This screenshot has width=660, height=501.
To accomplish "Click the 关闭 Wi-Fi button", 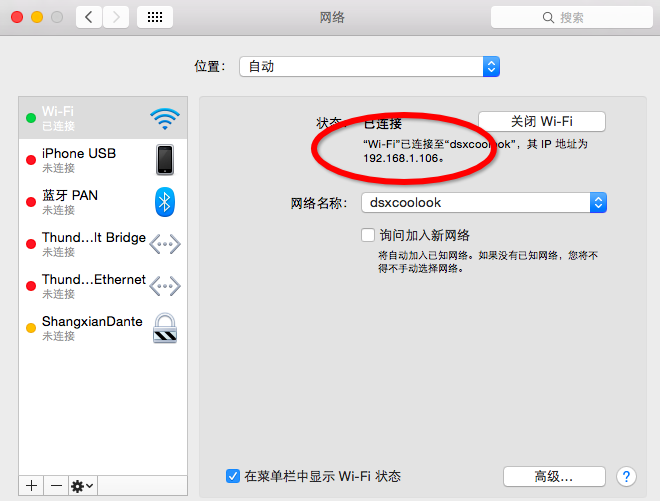I will (541, 122).
